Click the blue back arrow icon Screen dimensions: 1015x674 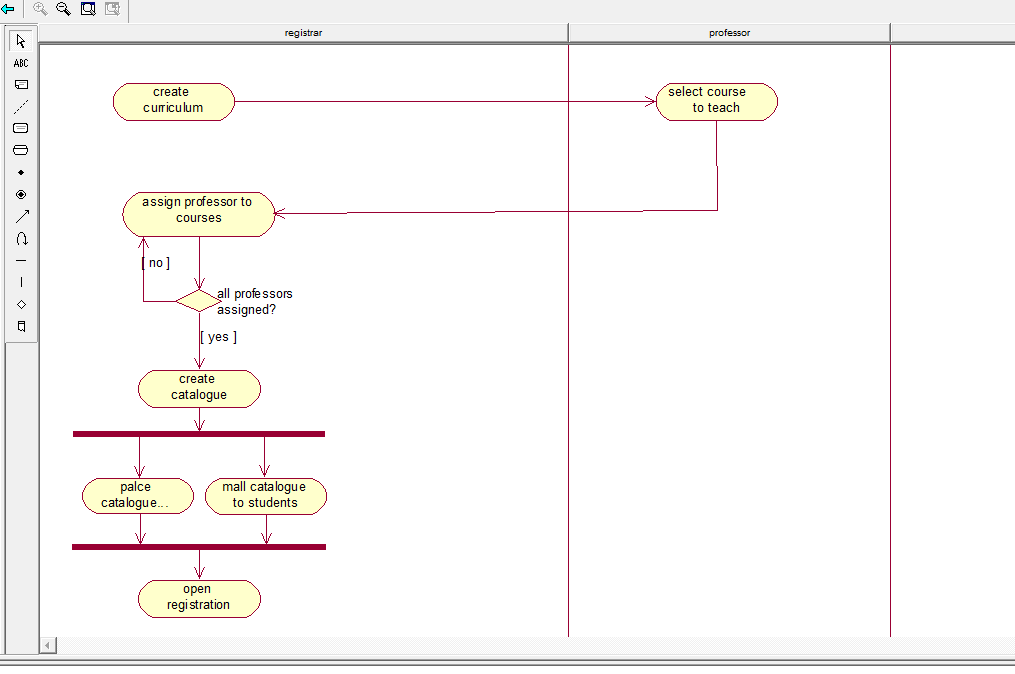click(x=8, y=9)
